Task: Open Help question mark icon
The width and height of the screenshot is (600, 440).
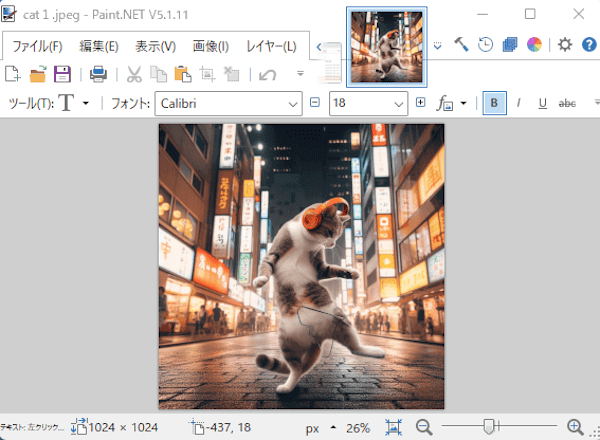Action: pos(589,44)
